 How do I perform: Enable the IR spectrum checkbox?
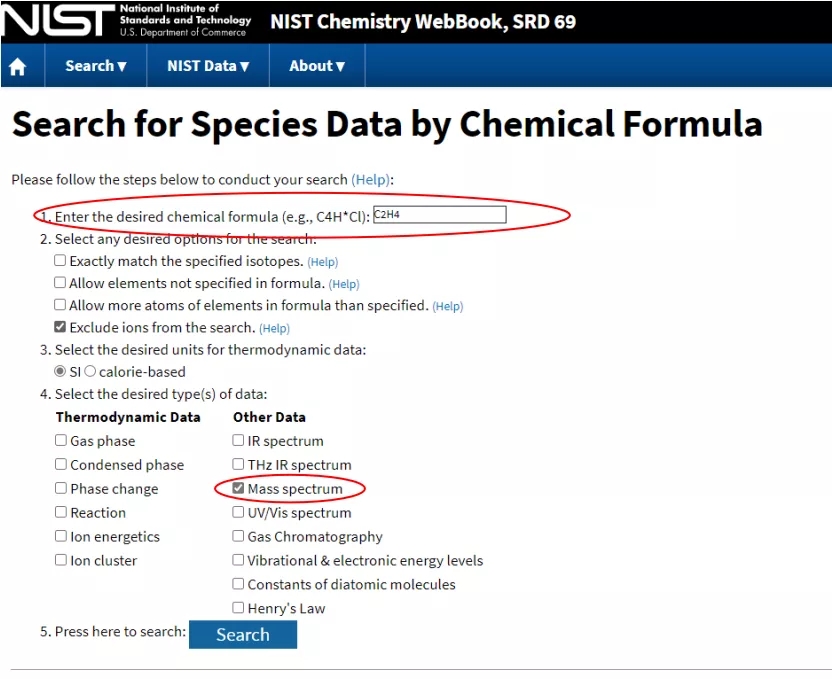coord(238,441)
